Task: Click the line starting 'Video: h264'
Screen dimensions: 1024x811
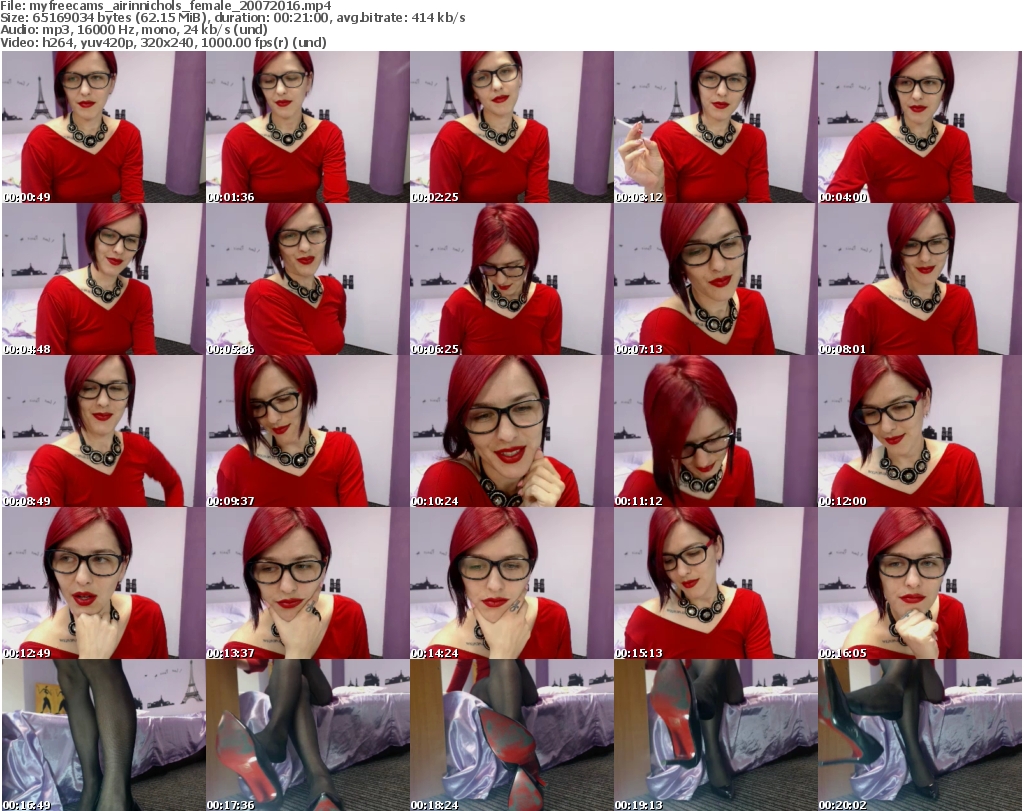Action: click(163, 42)
